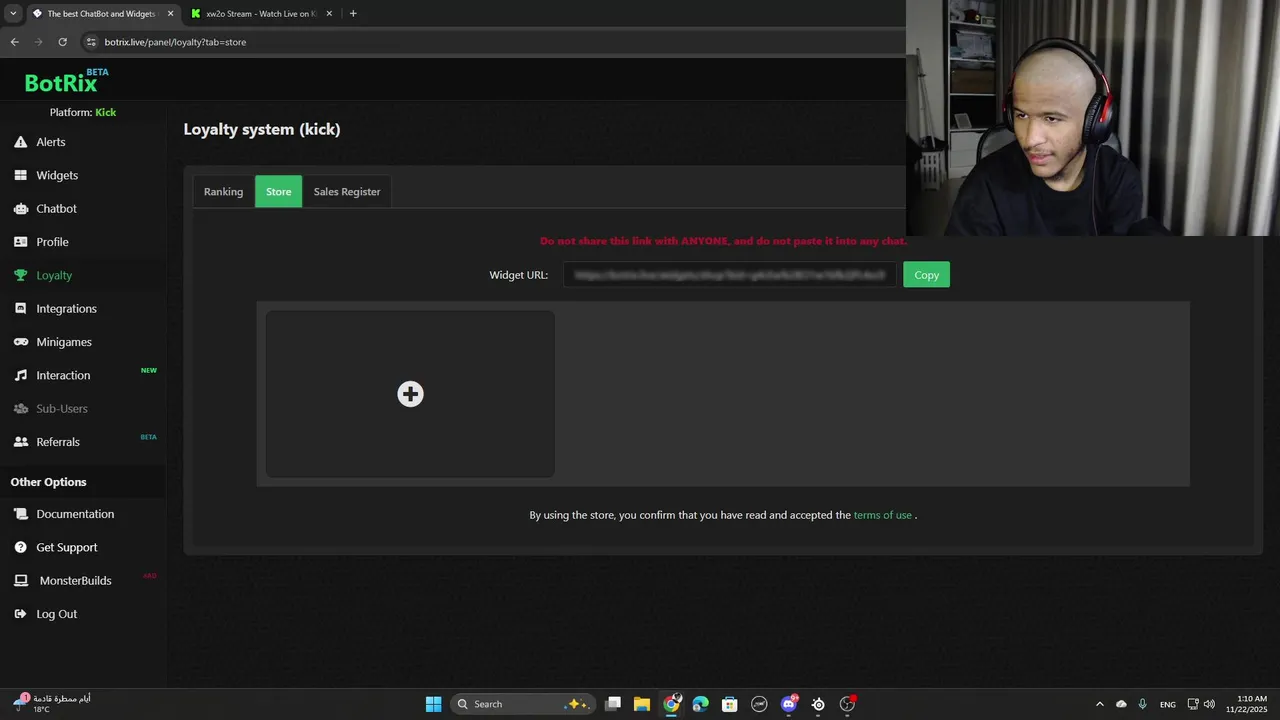Open the Sales Register tab

(347, 192)
